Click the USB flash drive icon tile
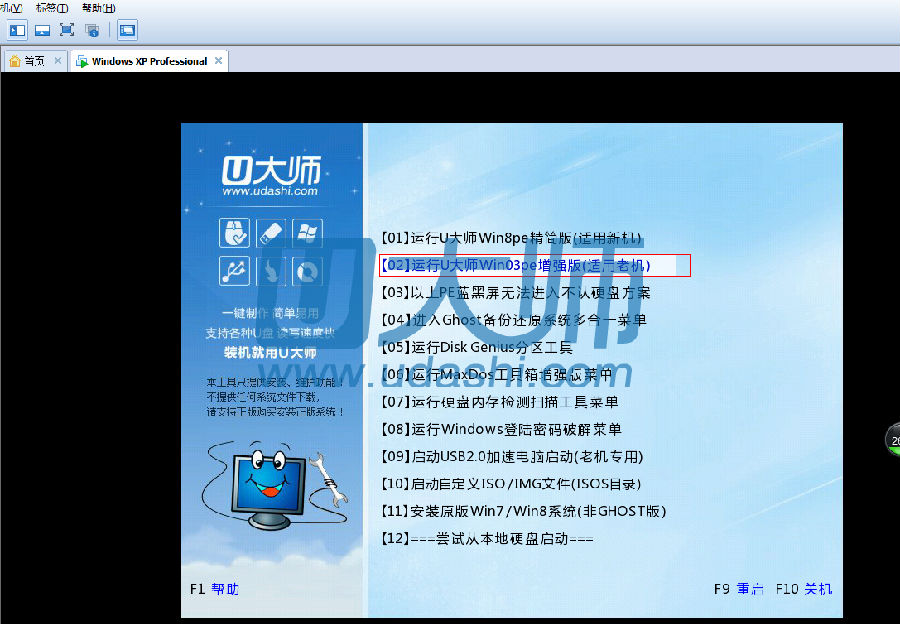This screenshot has width=900, height=624. [x=270, y=233]
